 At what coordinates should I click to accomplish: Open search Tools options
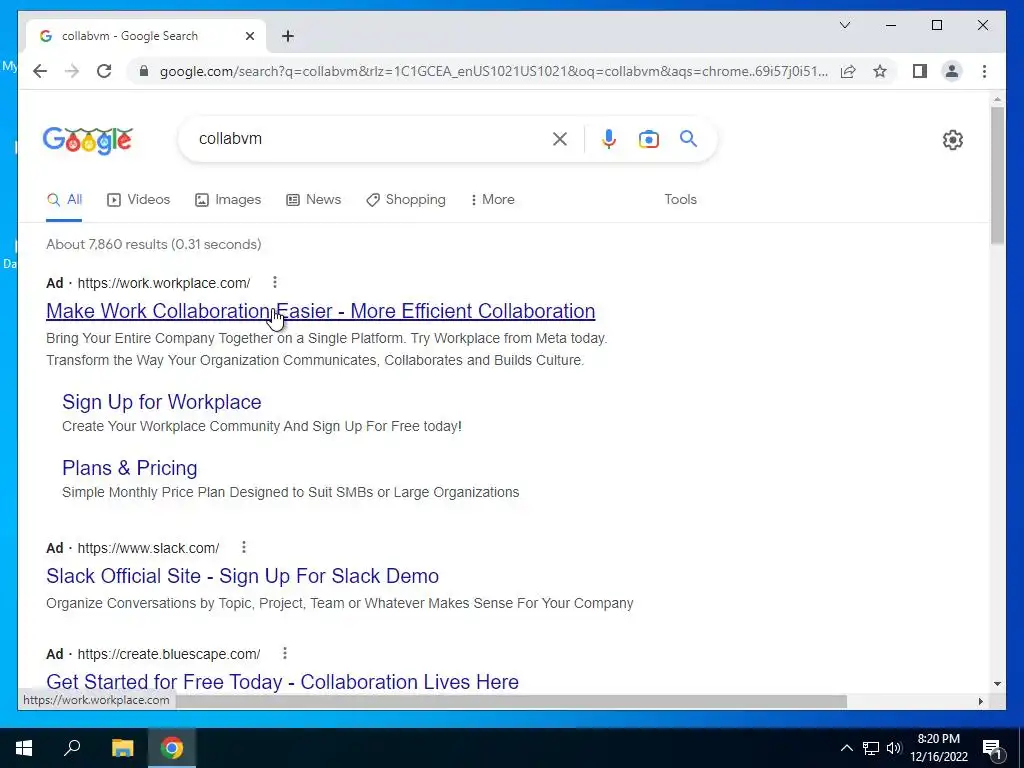(680, 200)
